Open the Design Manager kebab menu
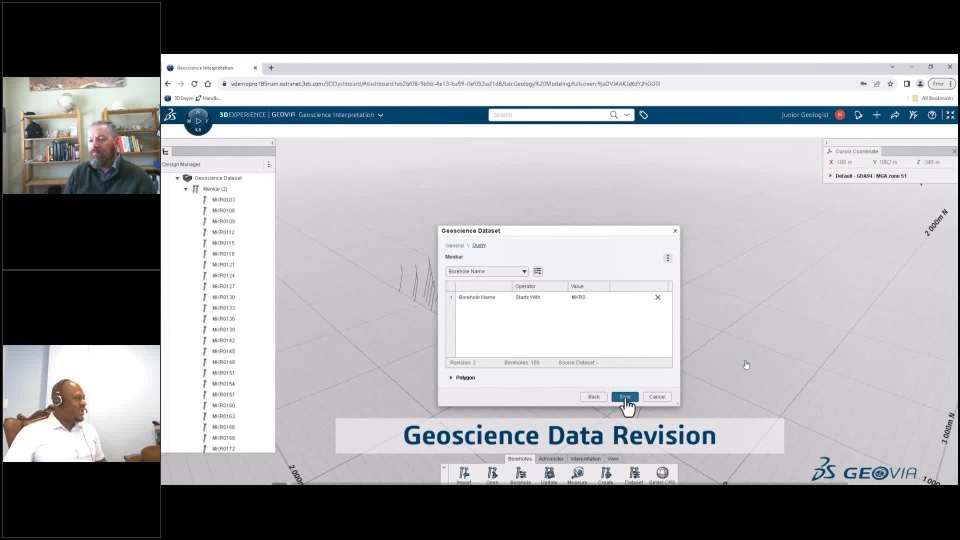 (268, 164)
